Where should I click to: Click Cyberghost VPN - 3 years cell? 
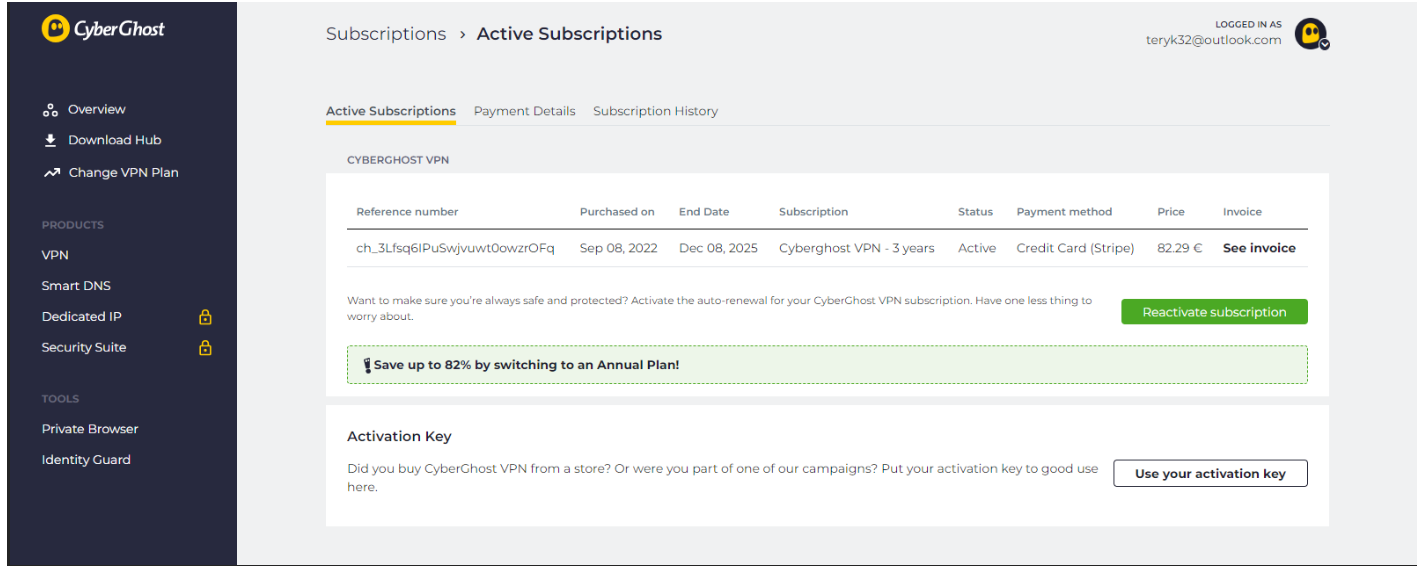tap(857, 248)
